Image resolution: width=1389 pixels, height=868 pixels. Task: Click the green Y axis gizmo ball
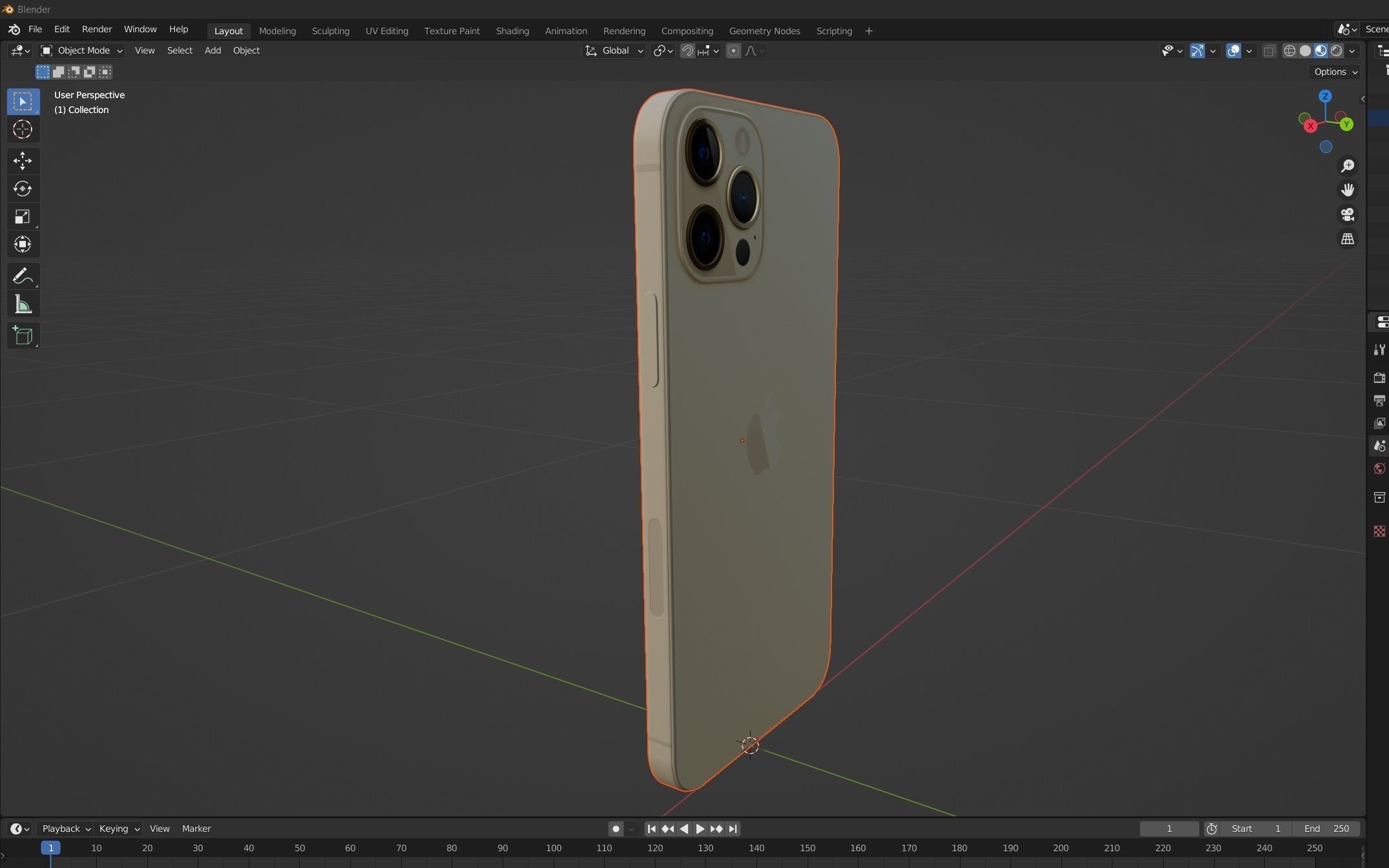click(x=1346, y=124)
